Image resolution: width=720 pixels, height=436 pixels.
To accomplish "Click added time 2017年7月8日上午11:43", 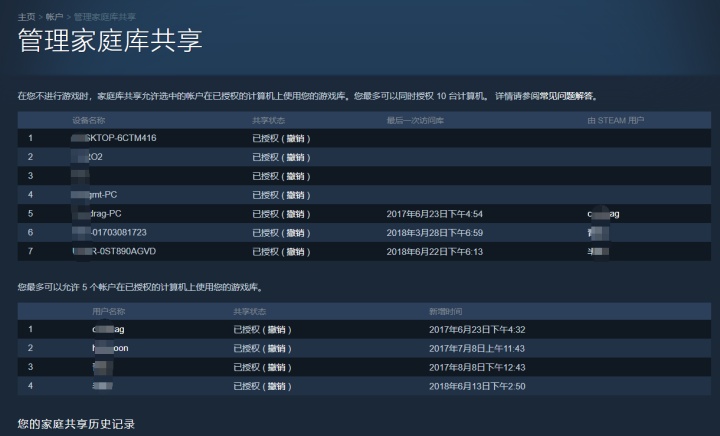I will [x=477, y=348].
